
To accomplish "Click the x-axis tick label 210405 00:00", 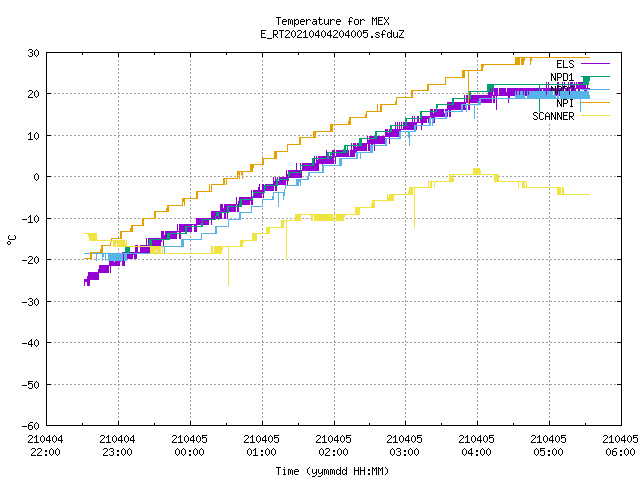I will [x=189, y=446].
